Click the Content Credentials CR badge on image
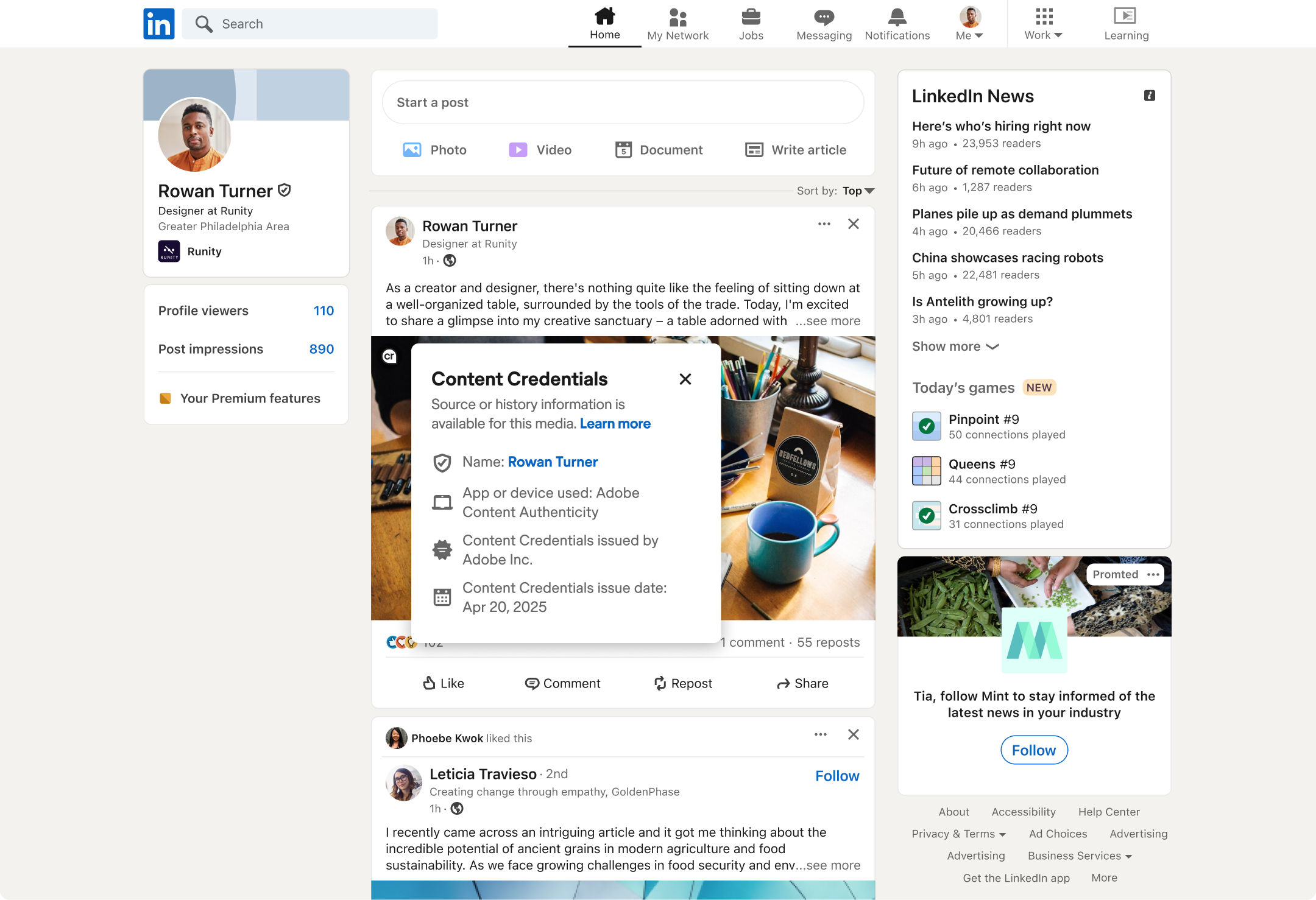 coord(390,356)
